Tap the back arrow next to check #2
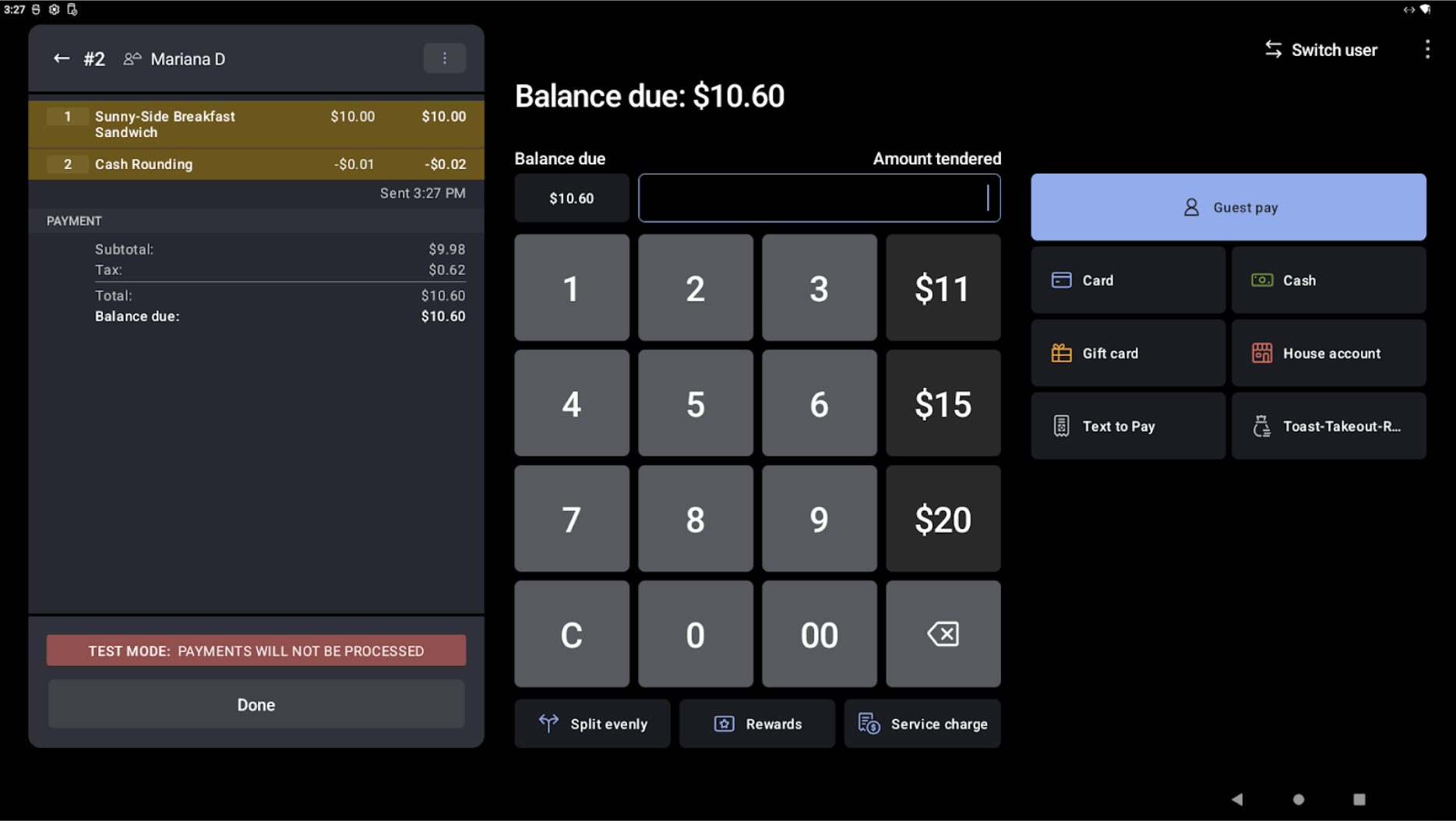The width and height of the screenshot is (1456, 821). (x=61, y=59)
